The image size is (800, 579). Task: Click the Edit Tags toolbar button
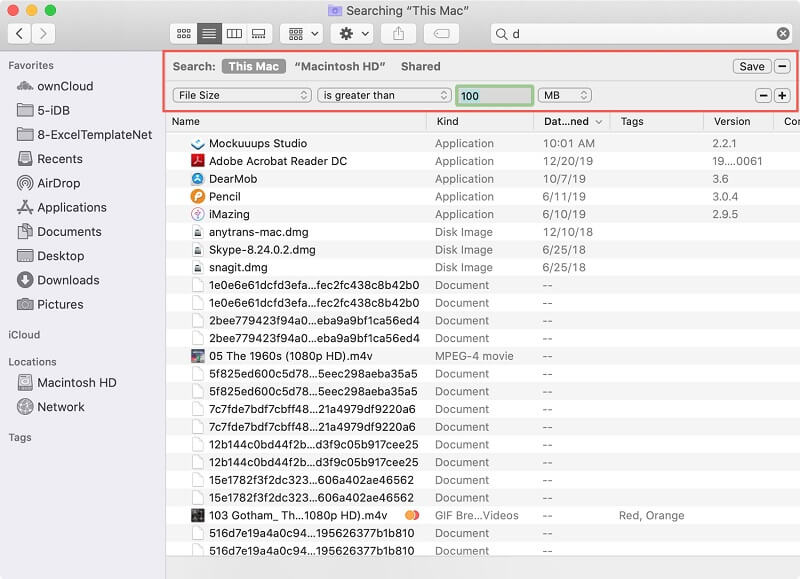441,34
